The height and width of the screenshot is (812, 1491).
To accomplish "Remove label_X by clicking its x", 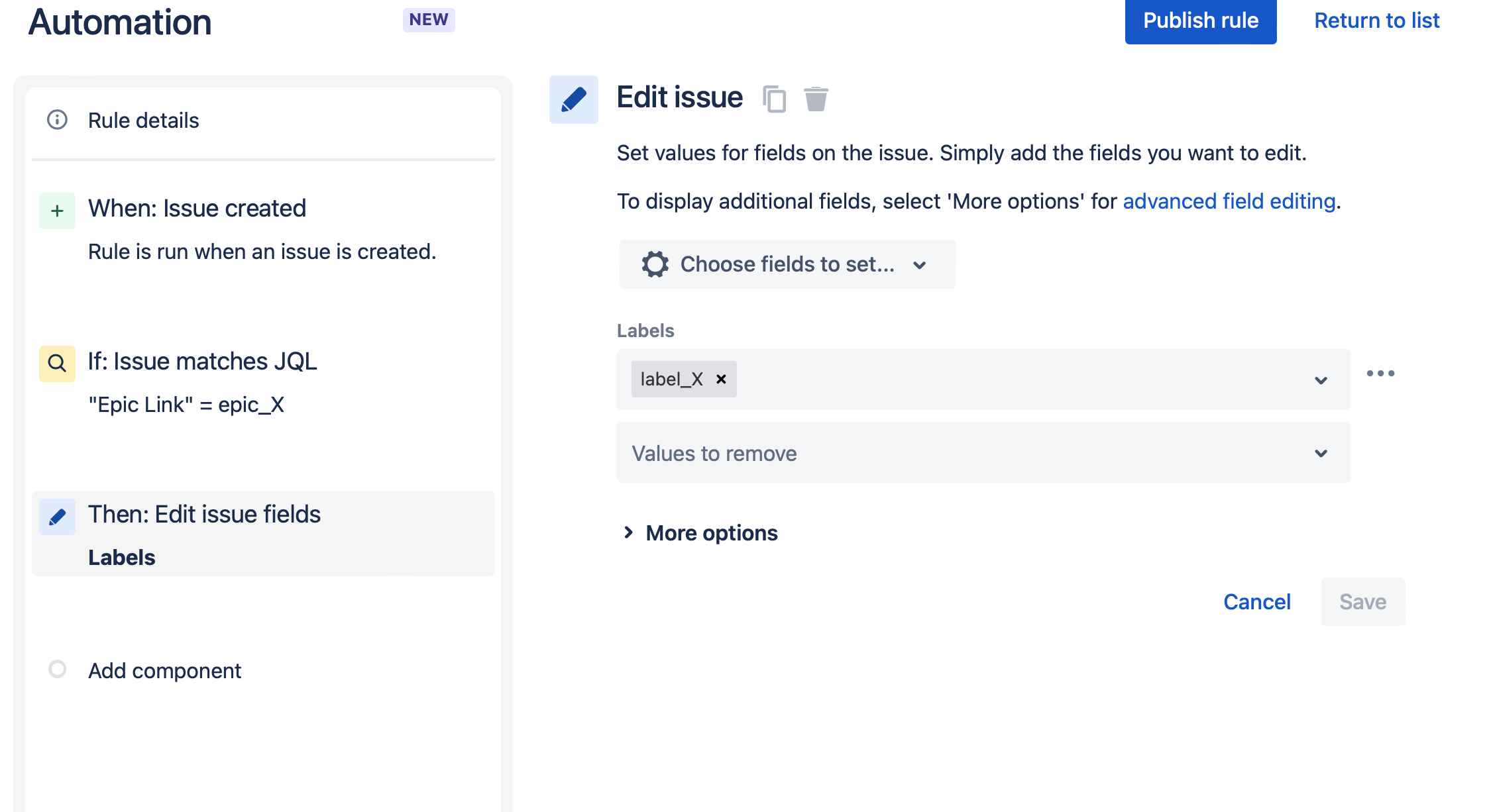I will coord(720,379).
